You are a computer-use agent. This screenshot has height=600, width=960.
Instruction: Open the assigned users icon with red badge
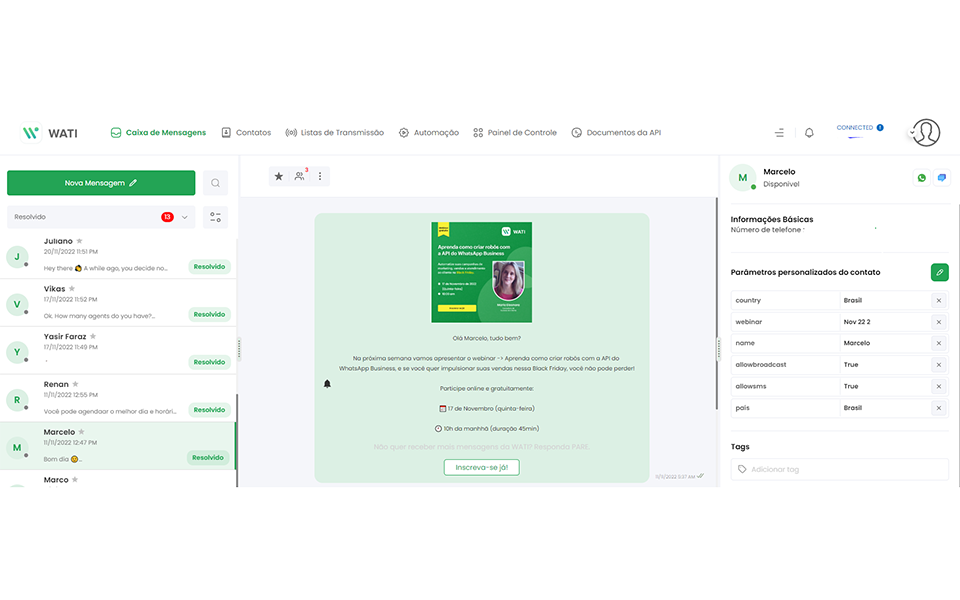[x=297, y=176]
